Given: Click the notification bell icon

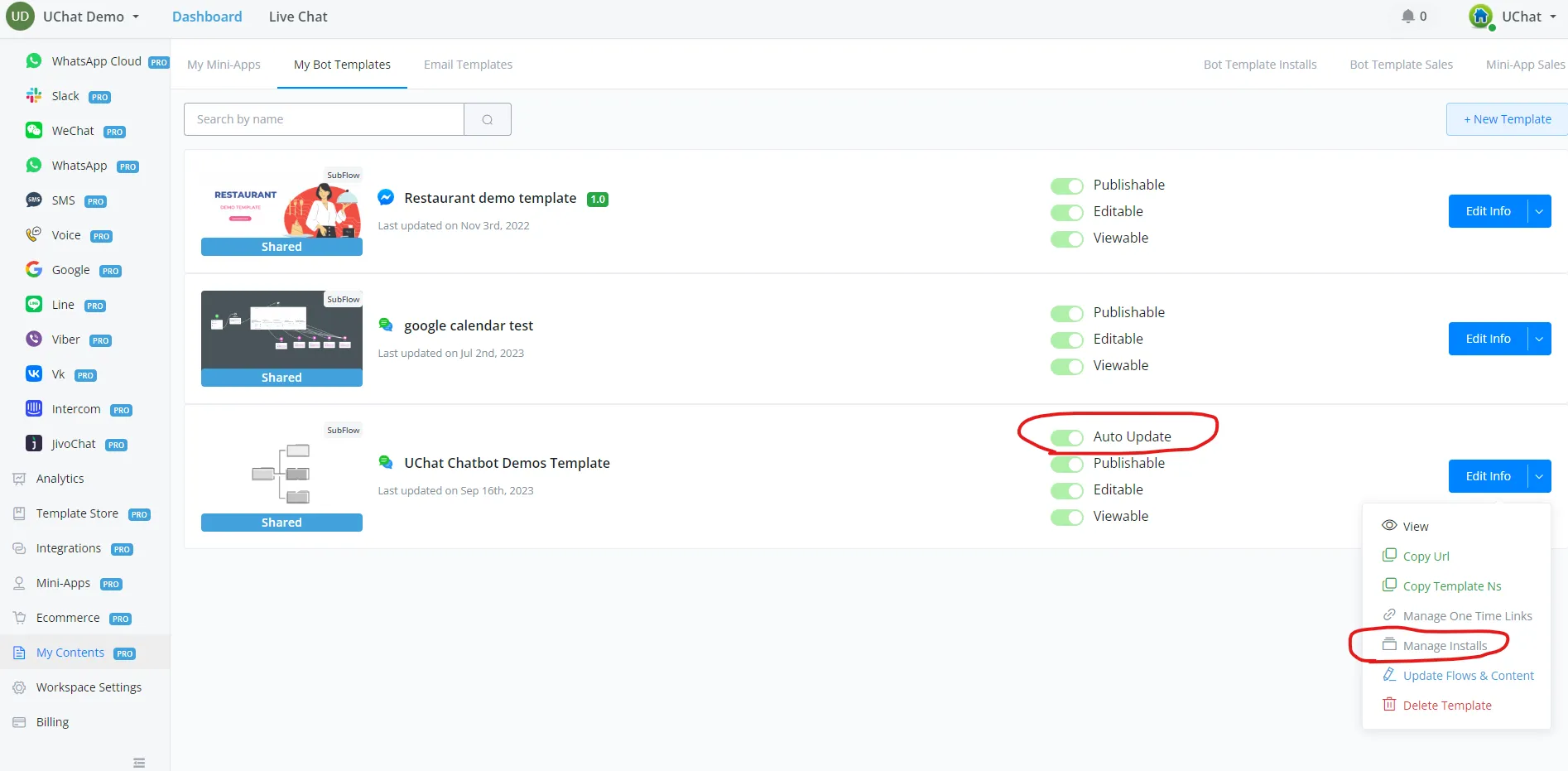Looking at the screenshot, I should point(1407,16).
